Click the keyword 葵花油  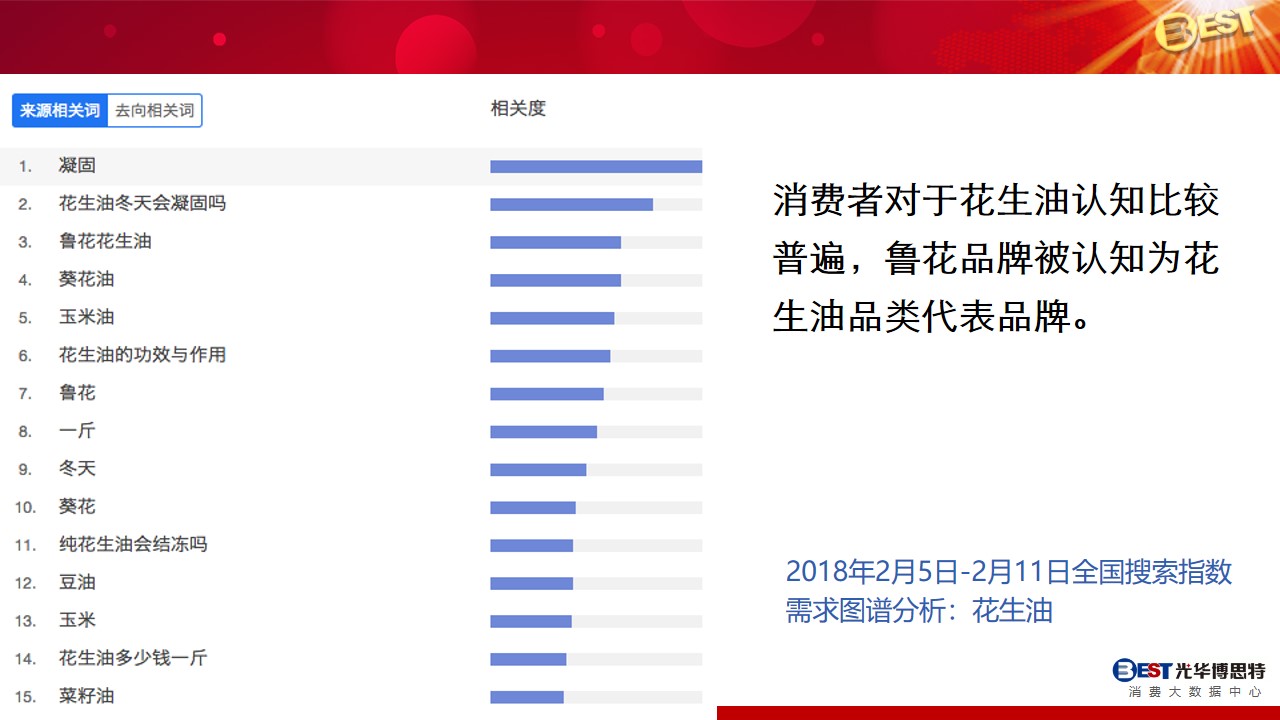pyautogui.click(x=86, y=280)
